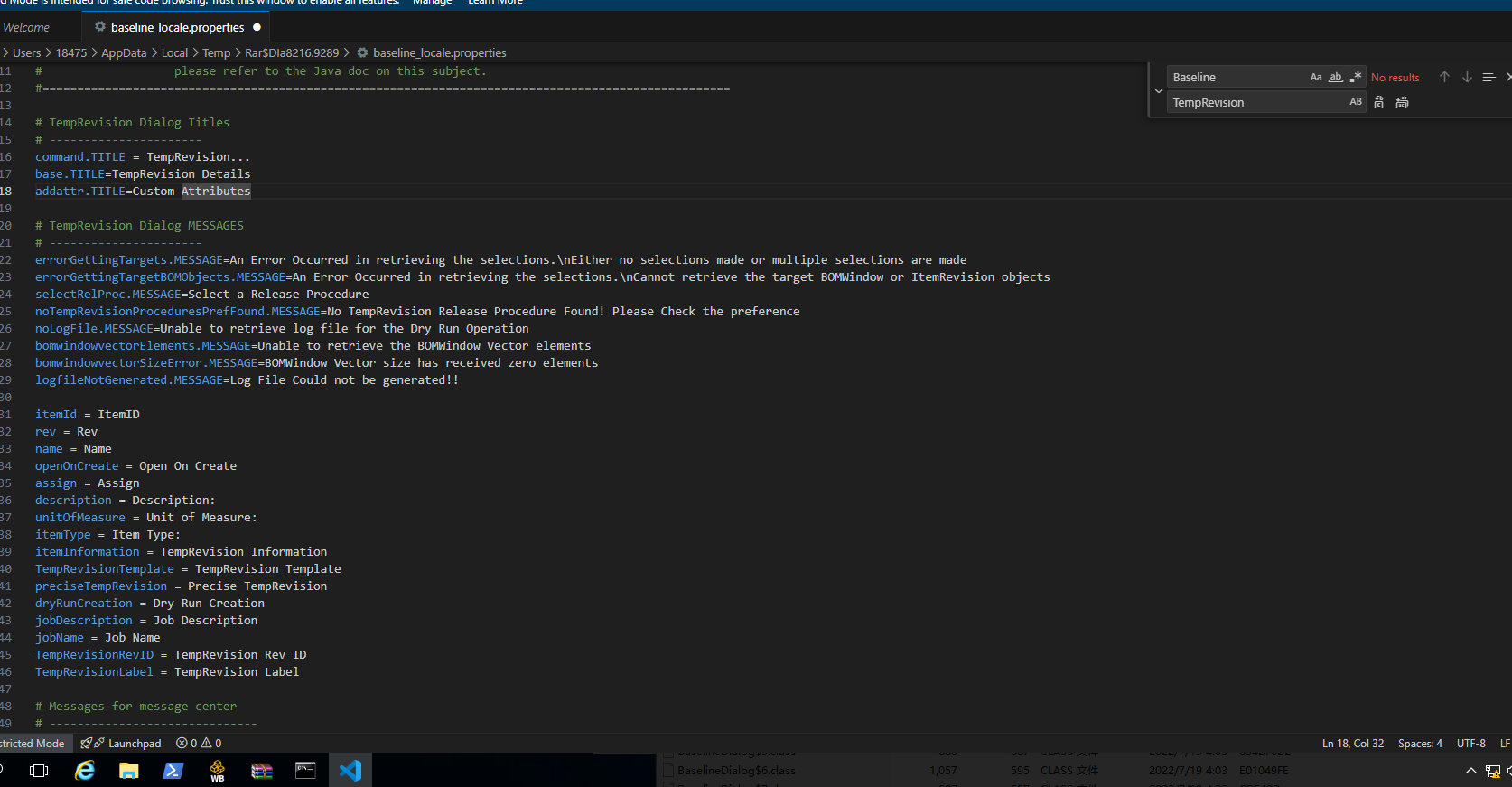This screenshot has height=787, width=1512.
Task: Open PowerShell from the taskbar
Action: [x=173, y=771]
